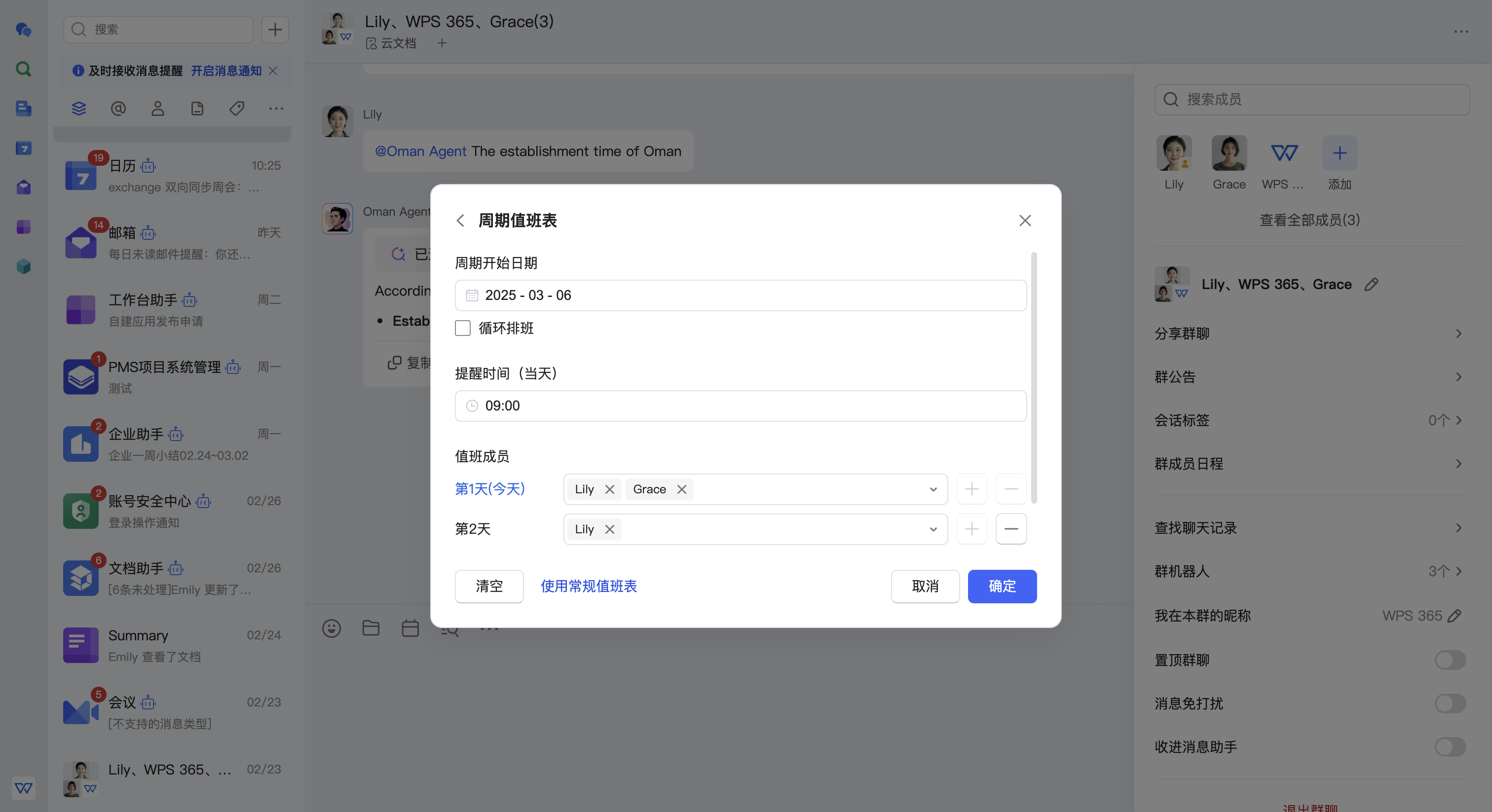1492x812 pixels.
Task: Select the @mentions filter icon
Action: point(118,109)
